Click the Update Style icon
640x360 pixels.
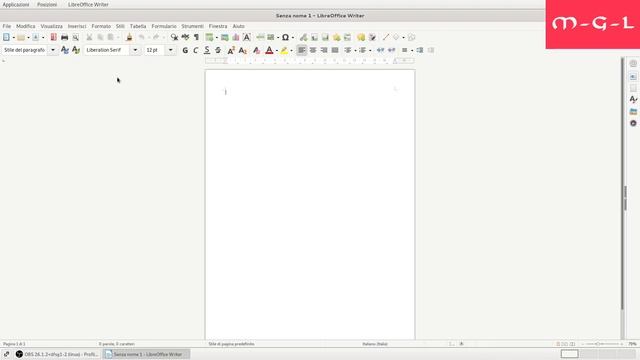tap(64, 50)
